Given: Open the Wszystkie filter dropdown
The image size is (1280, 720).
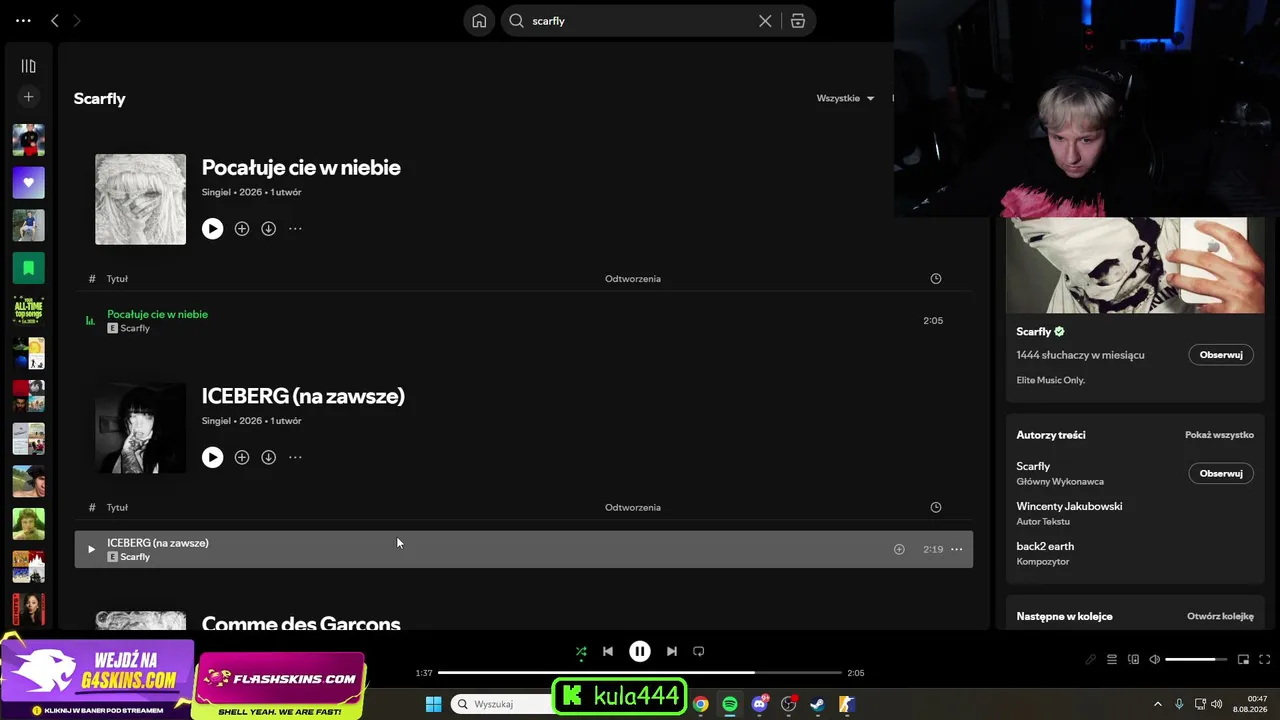Looking at the screenshot, I should [x=845, y=98].
